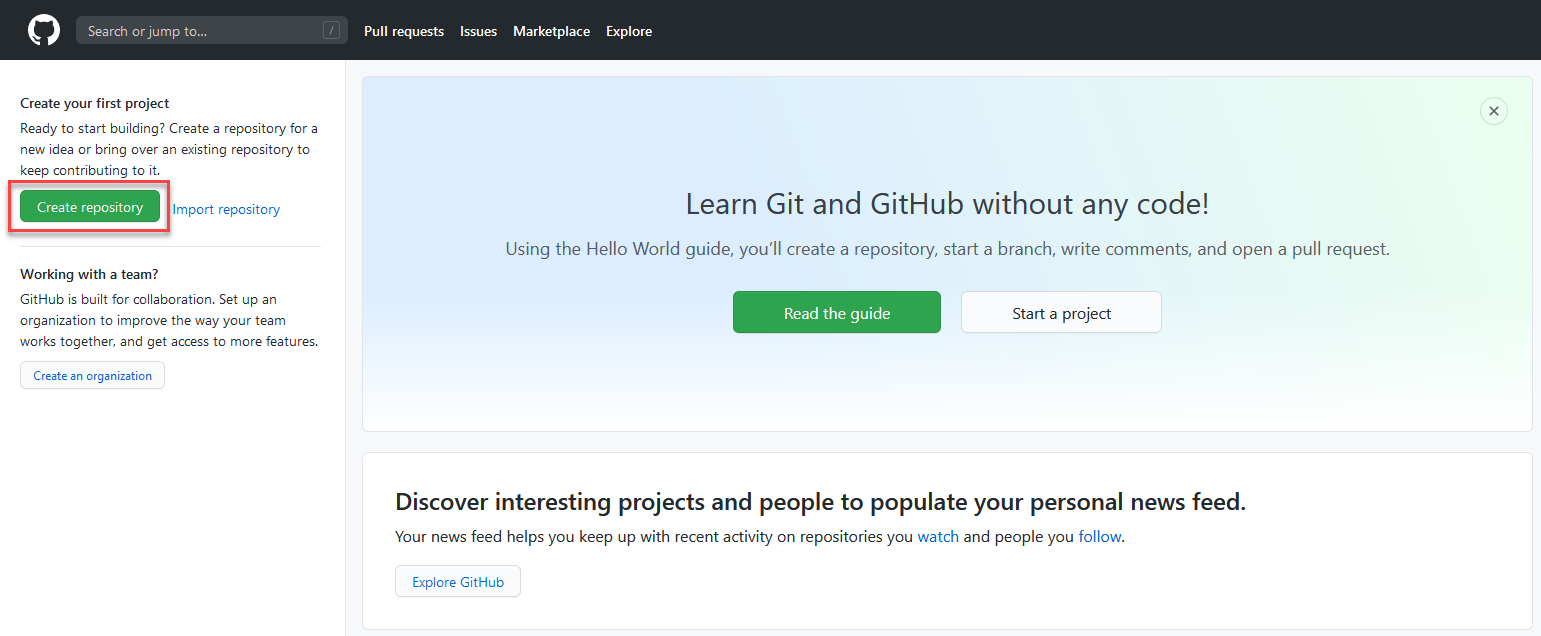Click Start a project

pyautogui.click(x=1060, y=312)
